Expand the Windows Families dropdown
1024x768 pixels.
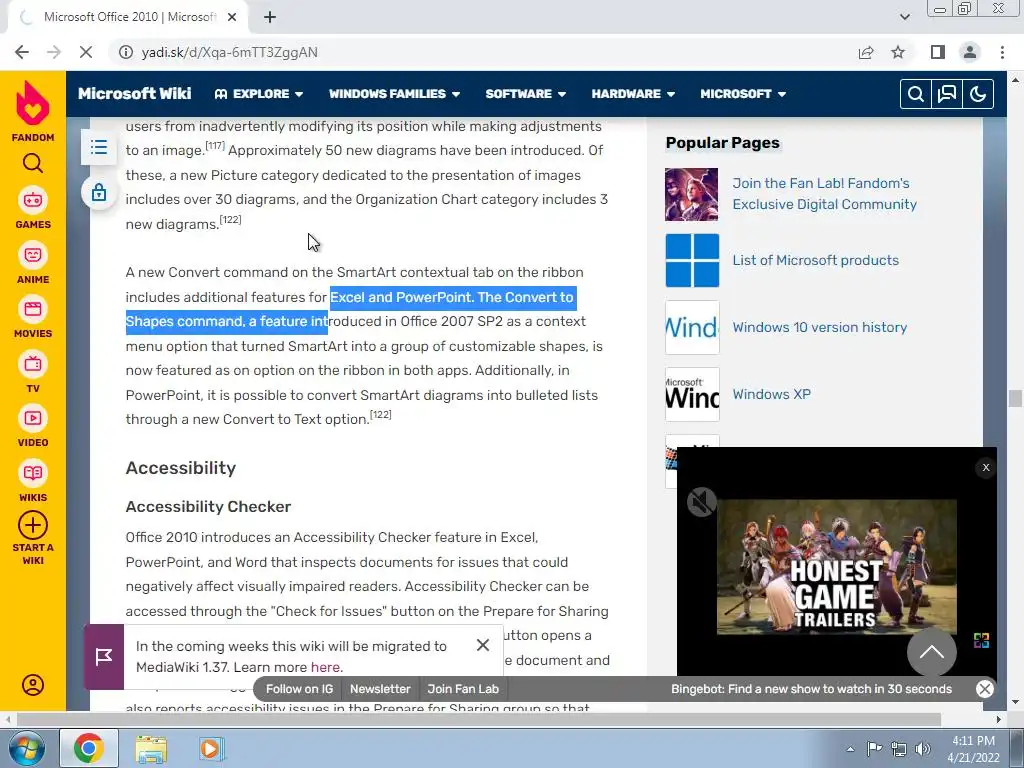pyautogui.click(x=394, y=94)
